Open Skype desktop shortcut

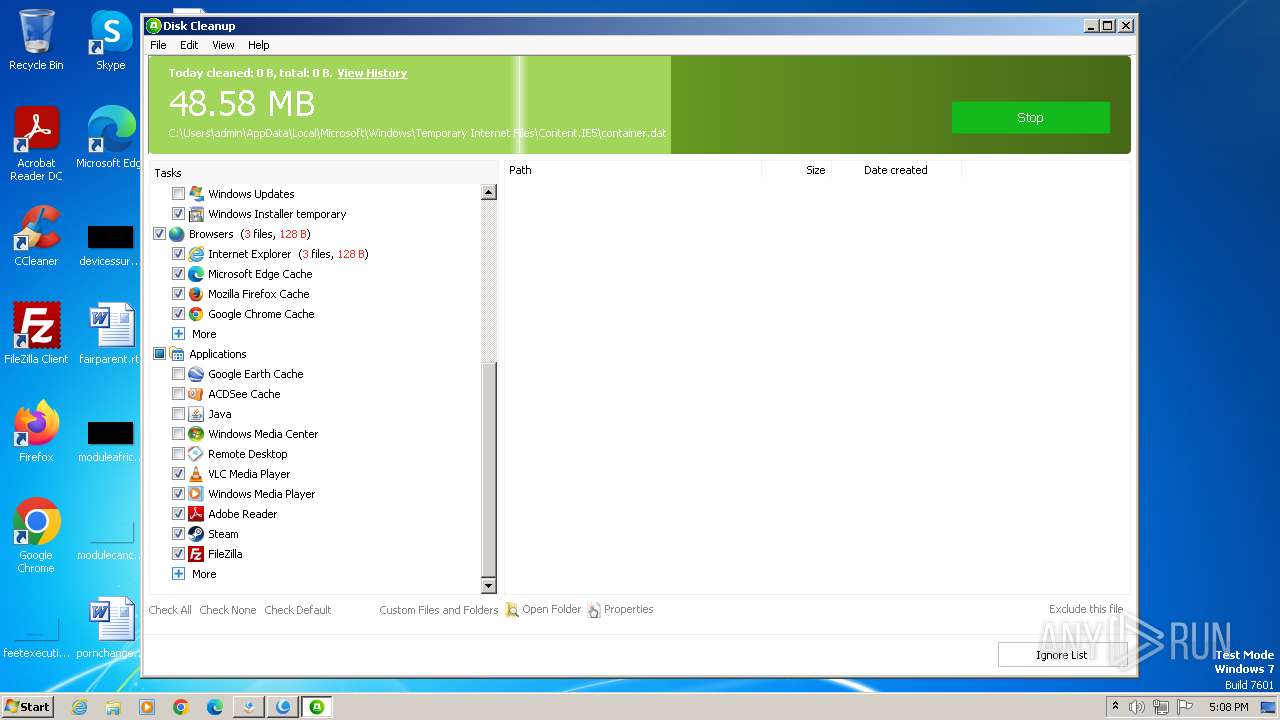tap(111, 41)
